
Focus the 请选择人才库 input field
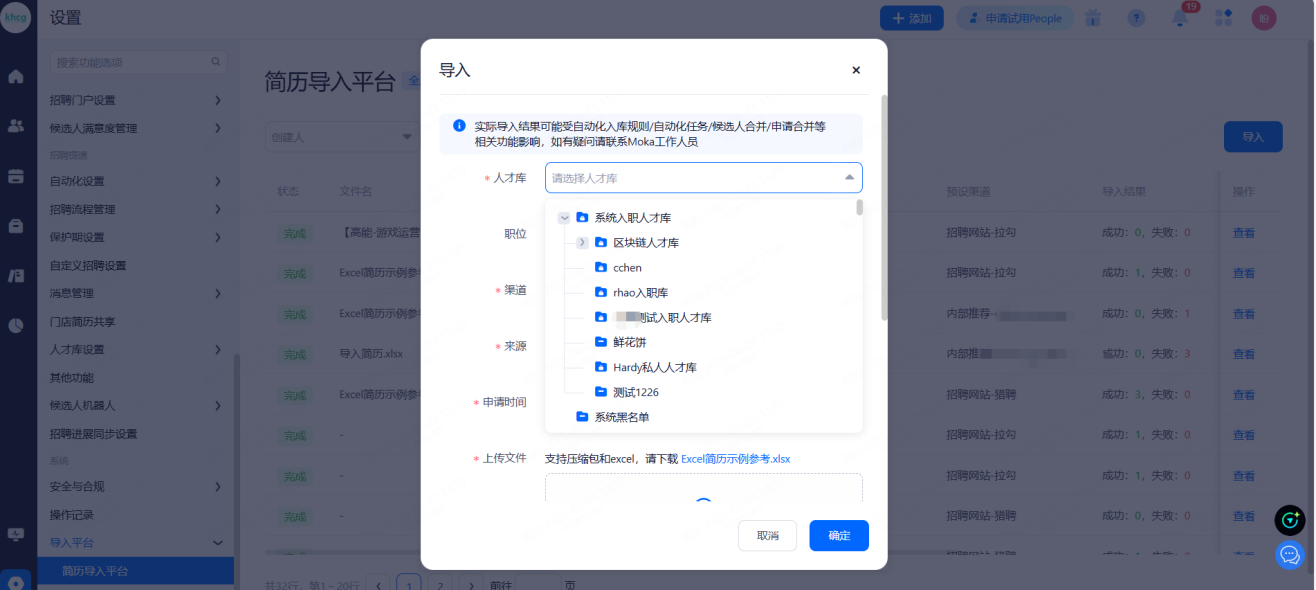coord(690,178)
